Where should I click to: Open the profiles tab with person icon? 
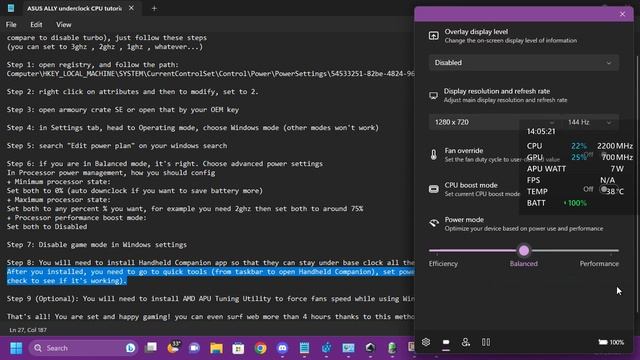click(x=466, y=342)
